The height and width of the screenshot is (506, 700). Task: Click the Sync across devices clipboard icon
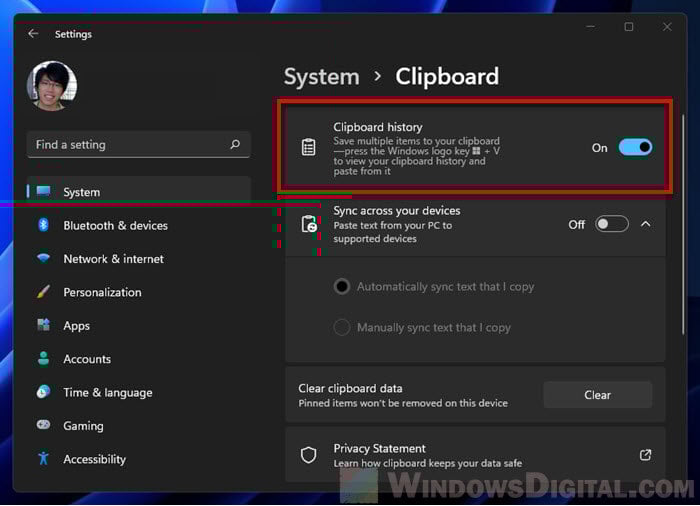(309, 224)
